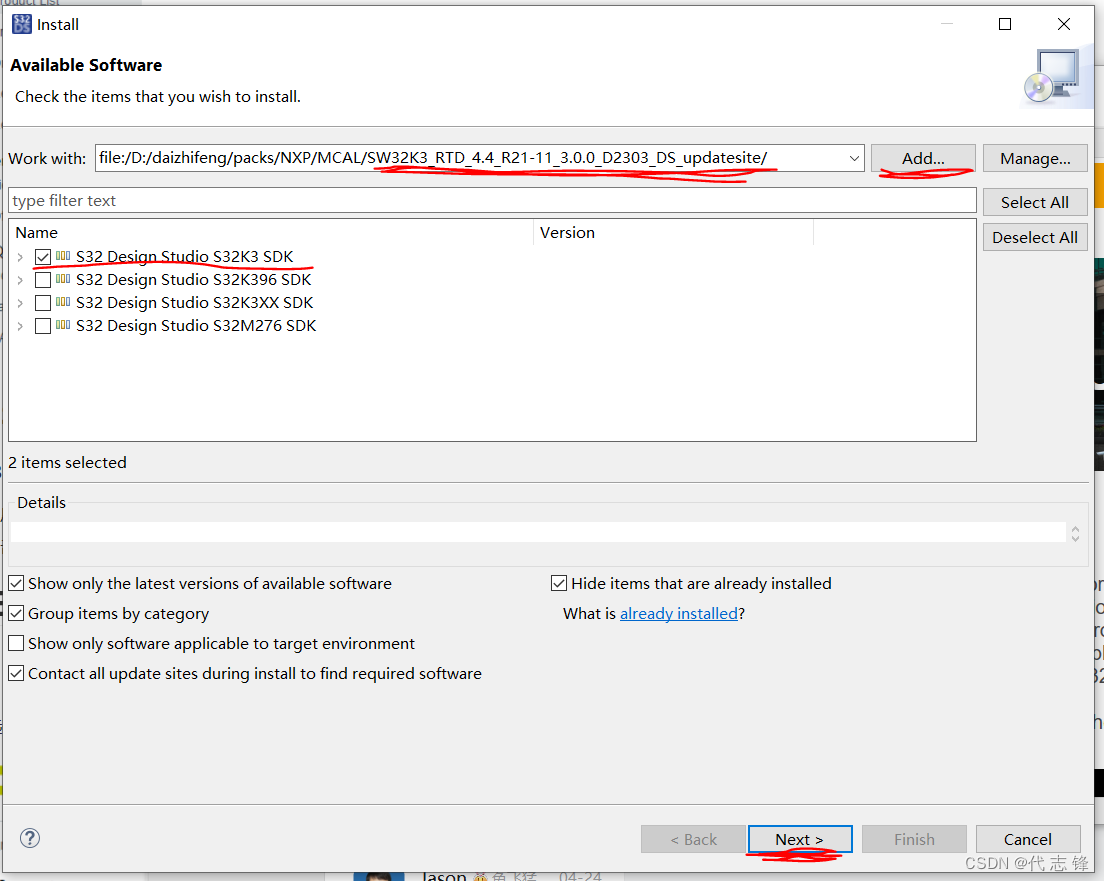Image resolution: width=1104 pixels, height=881 pixels.
Task: Toggle Contact all update sites checkbox
Action: [x=16, y=673]
